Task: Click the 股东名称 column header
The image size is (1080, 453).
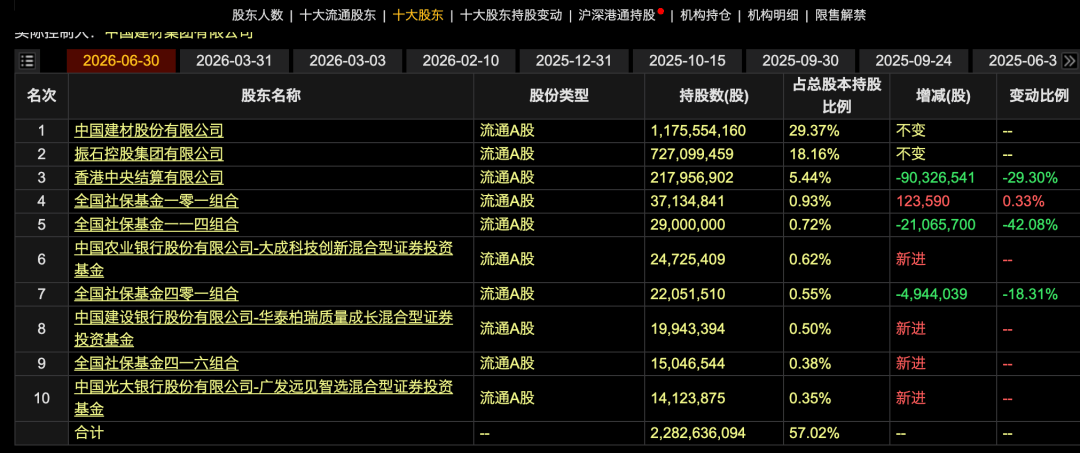Action: click(x=271, y=96)
